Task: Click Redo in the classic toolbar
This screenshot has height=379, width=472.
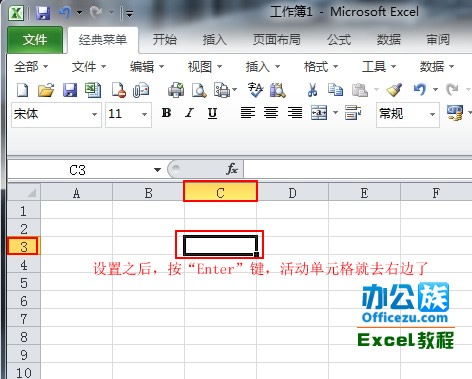Action: coord(452,89)
